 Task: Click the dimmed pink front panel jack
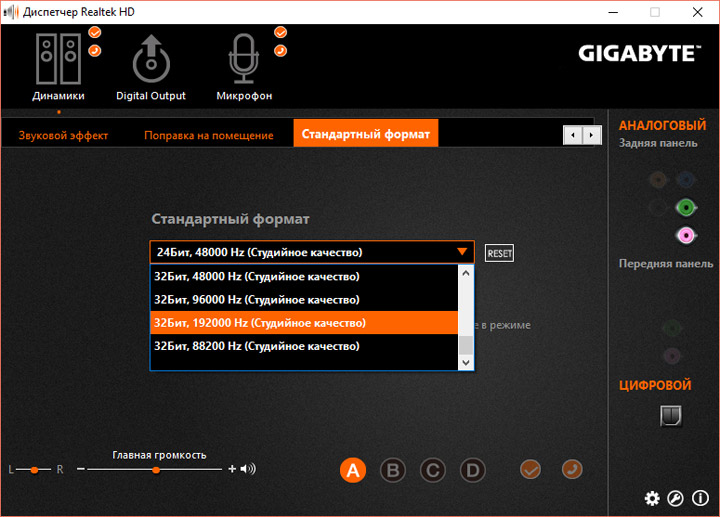[672, 355]
